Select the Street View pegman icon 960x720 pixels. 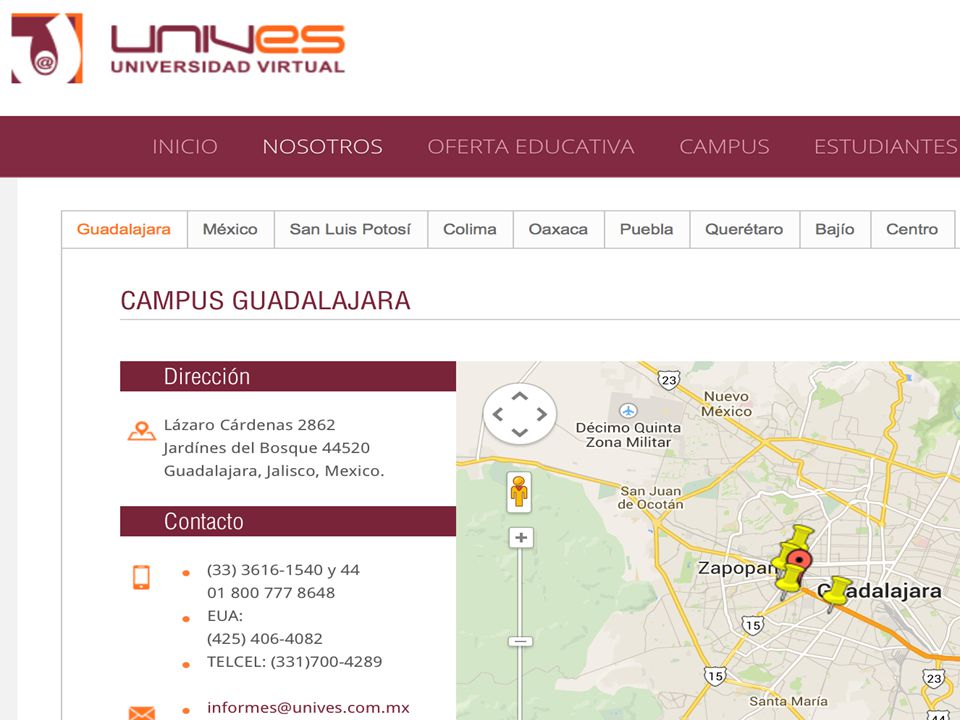pyautogui.click(x=519, y=492)
